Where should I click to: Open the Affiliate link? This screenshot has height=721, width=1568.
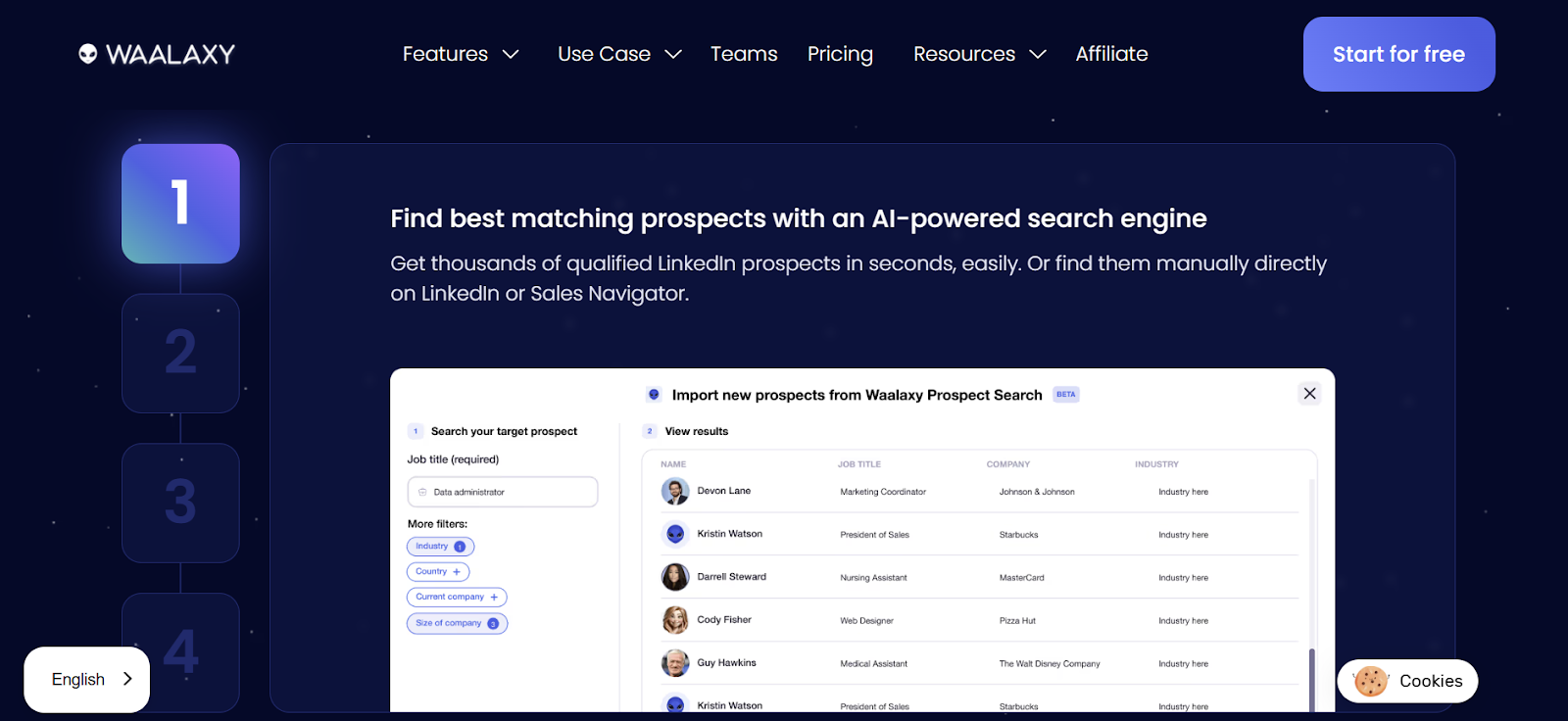click(1111, 54)
